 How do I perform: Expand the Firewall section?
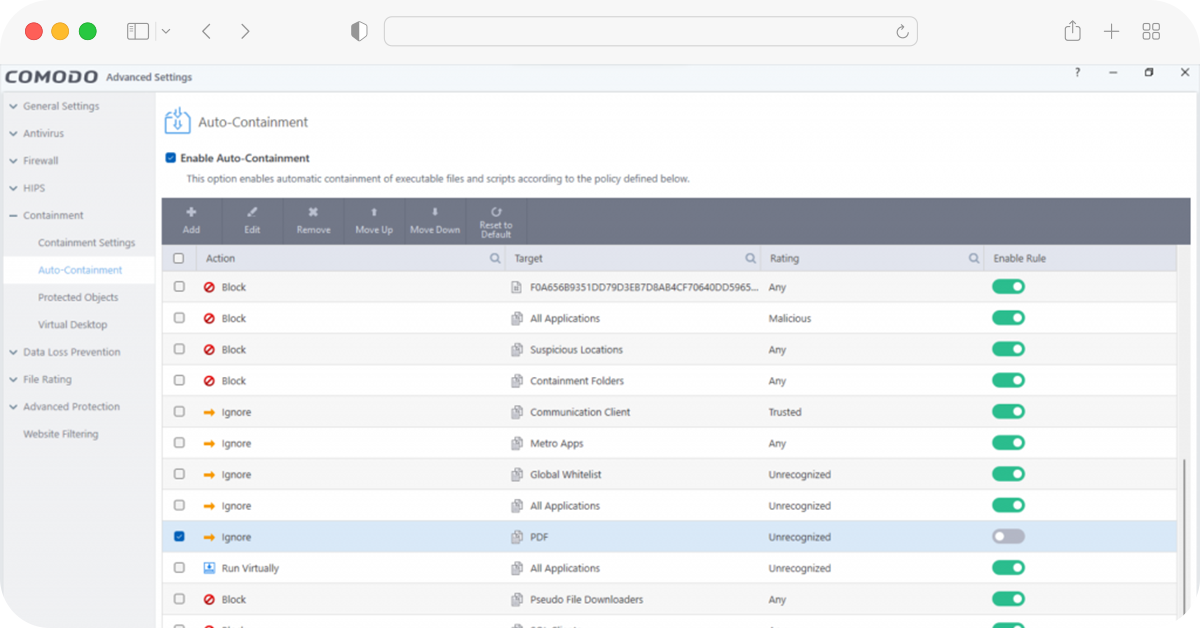click(13, 160)
